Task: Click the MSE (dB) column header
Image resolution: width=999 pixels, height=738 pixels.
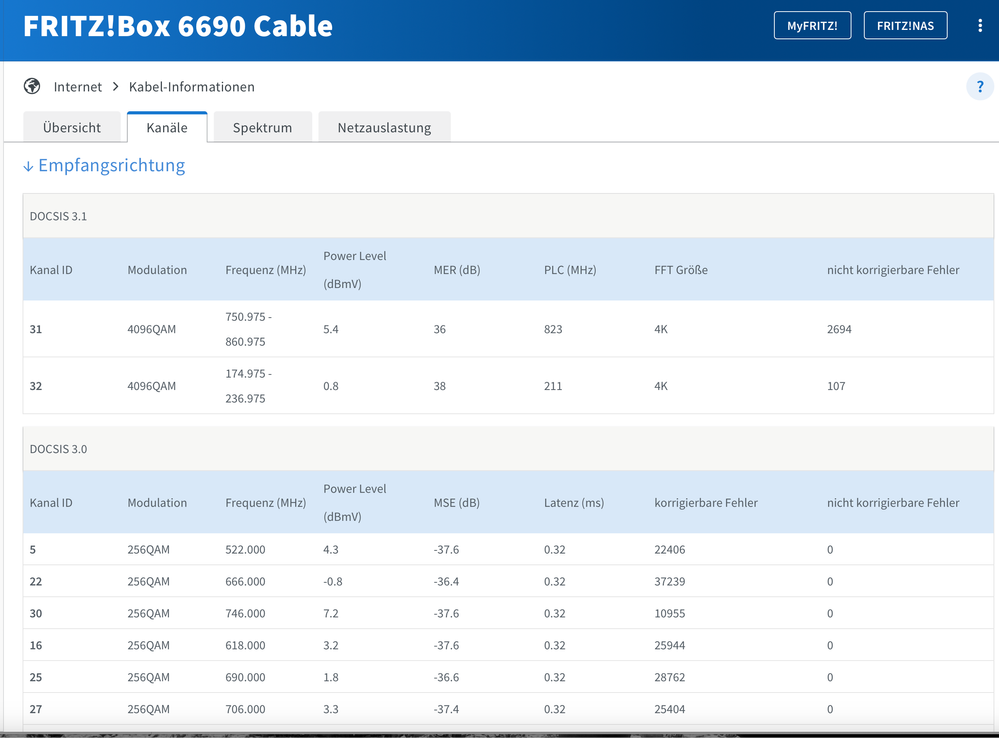Action: click(457, 502)
